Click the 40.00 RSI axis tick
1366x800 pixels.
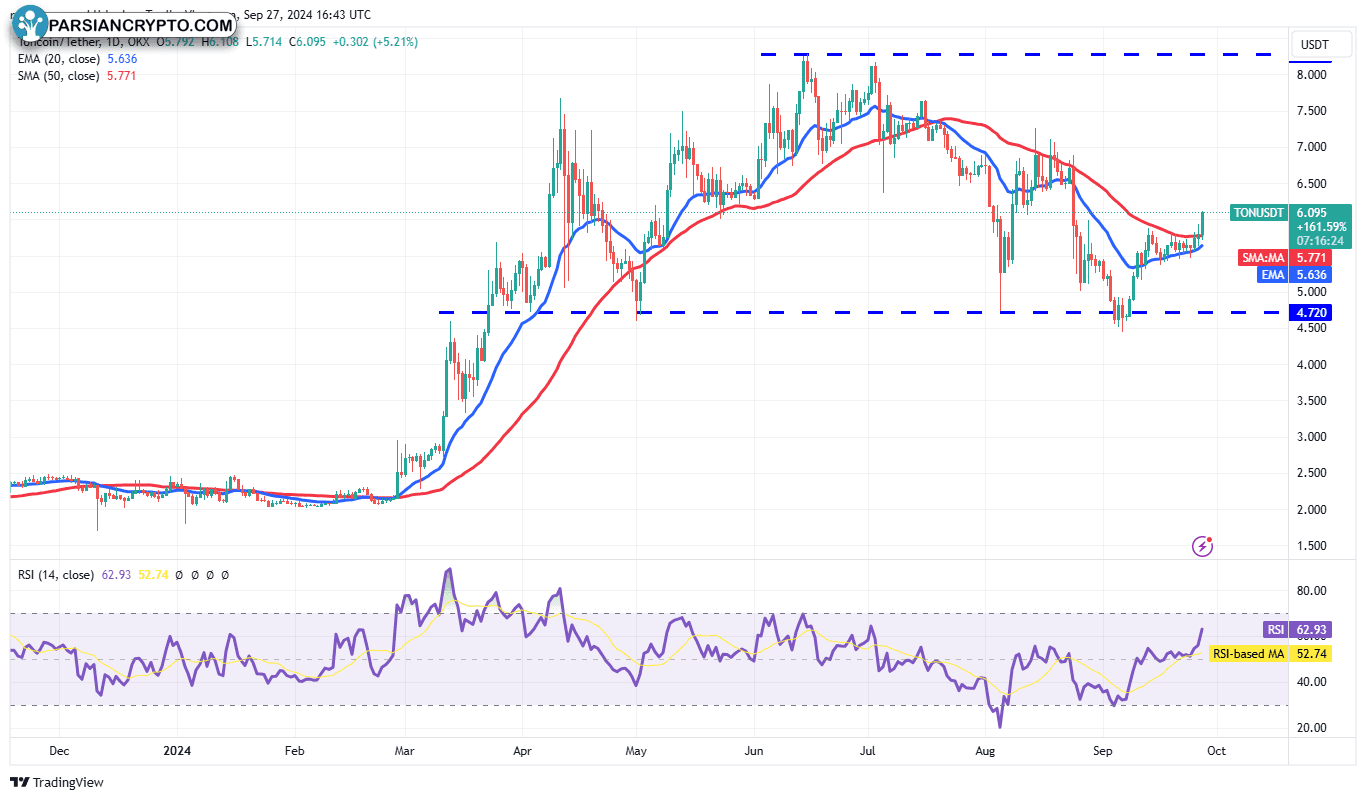[x=1311, y=682]
